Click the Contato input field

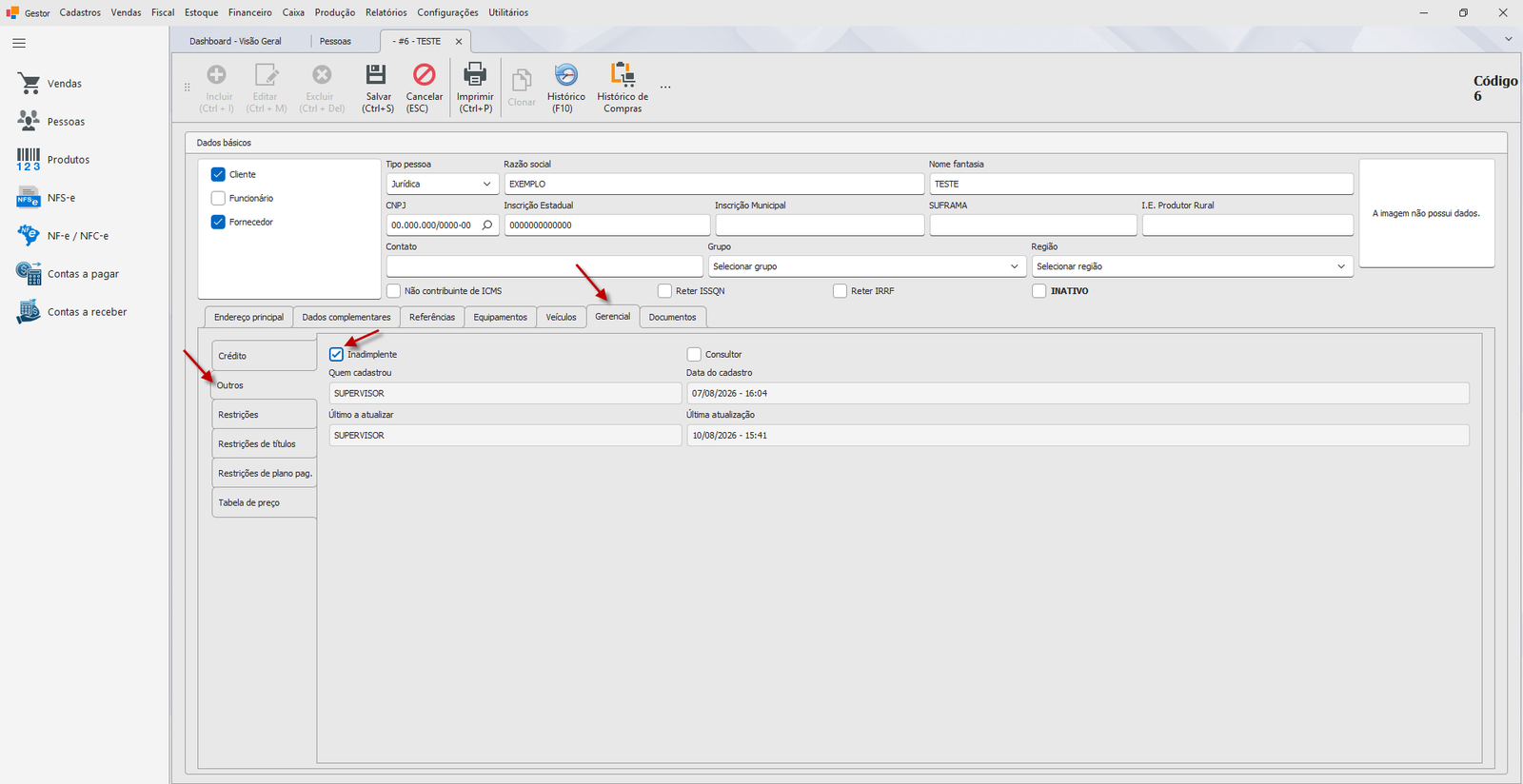click(x=544, y=266)
